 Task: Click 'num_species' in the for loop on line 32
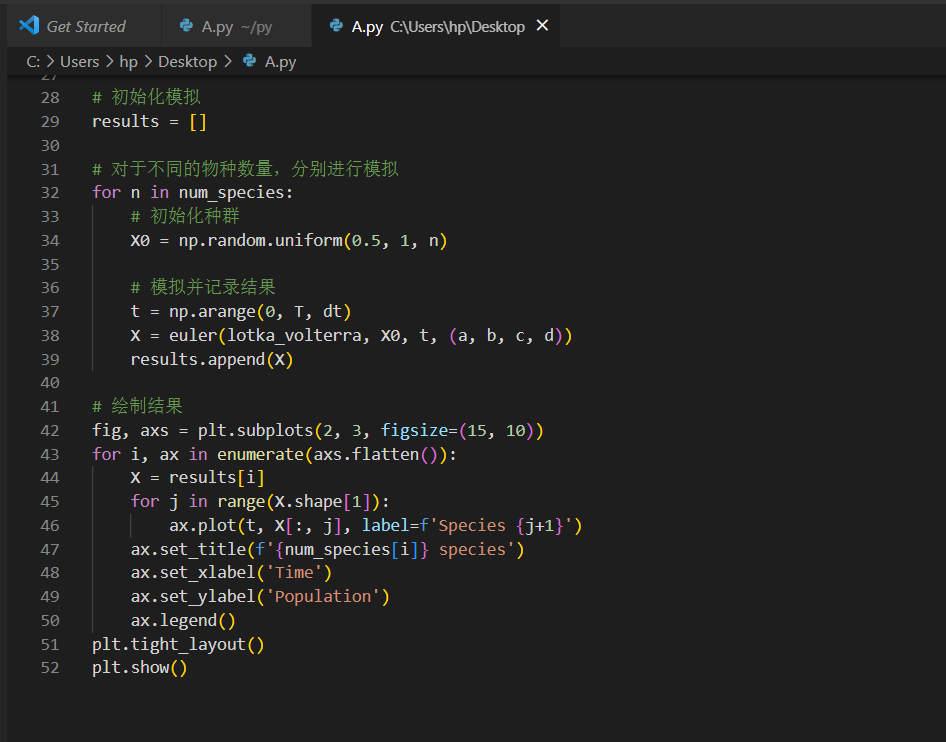pyautogui.click(x=231, y=193)
